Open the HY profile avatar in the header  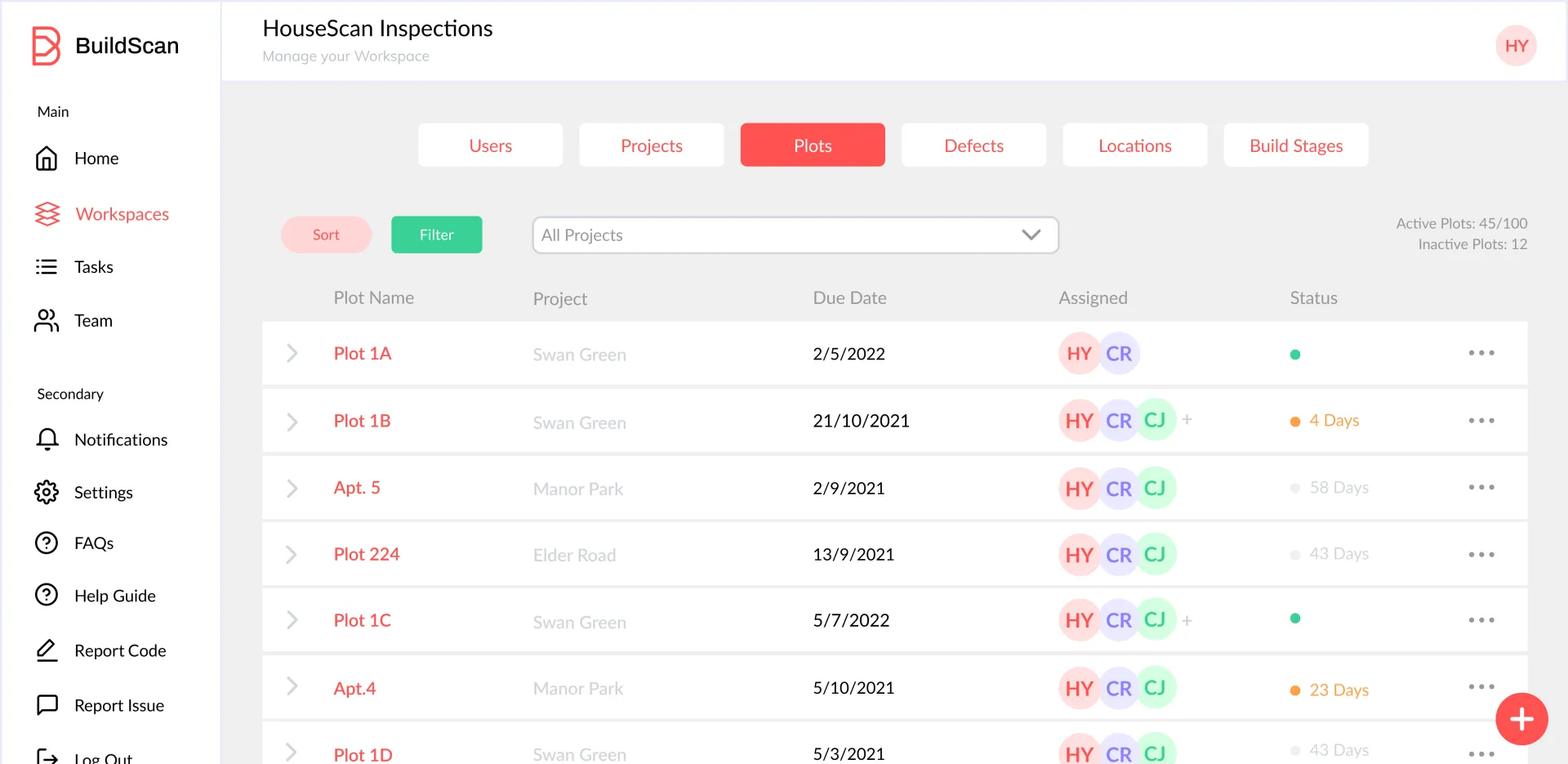[1517, 46]
